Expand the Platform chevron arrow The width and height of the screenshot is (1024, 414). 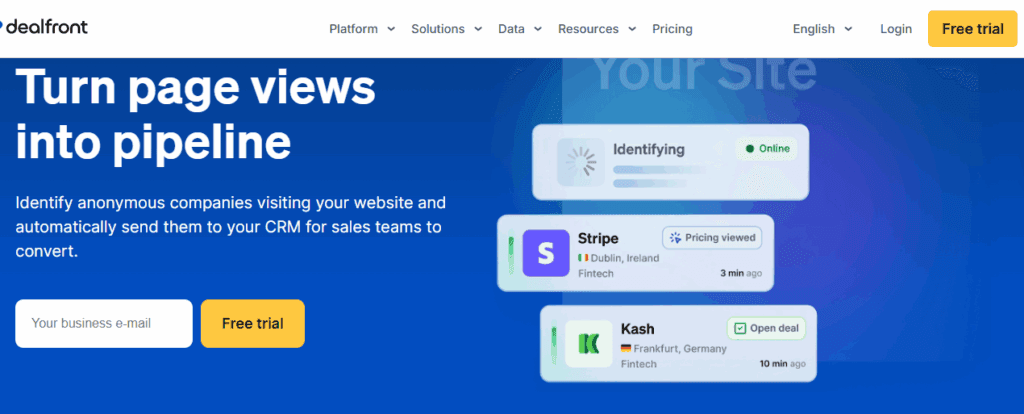pos(391,29)
